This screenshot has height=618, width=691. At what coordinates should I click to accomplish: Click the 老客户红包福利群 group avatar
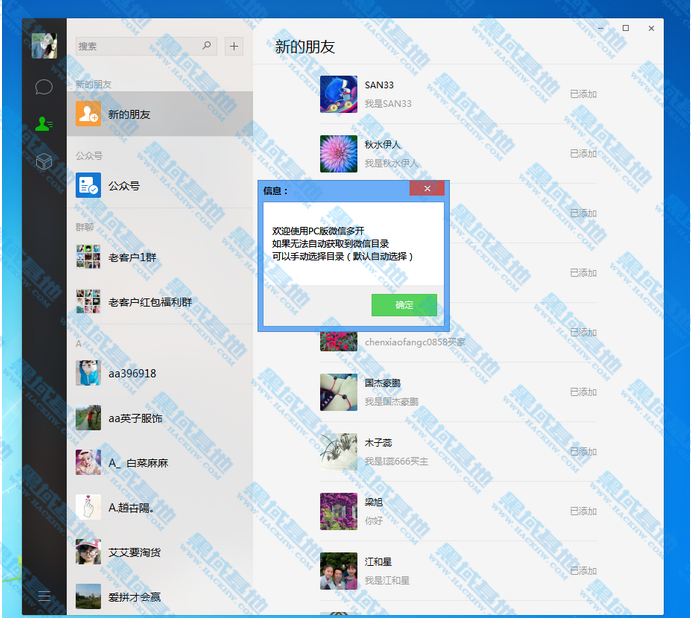pyautogui.click(x=88, y=302)
